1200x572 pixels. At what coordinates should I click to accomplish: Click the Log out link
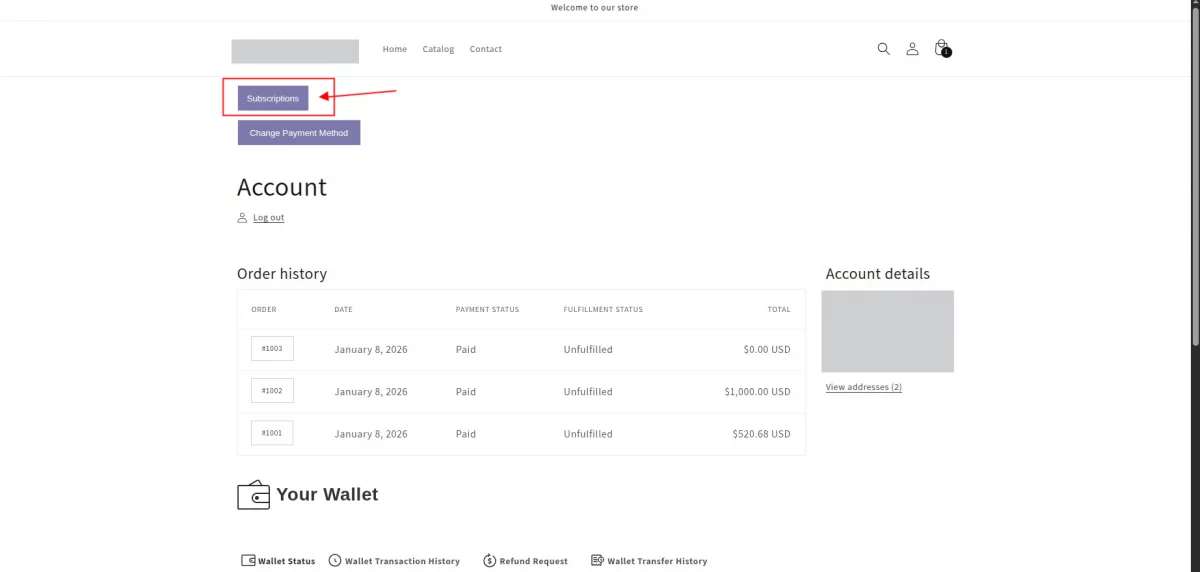tap(268, 218)
